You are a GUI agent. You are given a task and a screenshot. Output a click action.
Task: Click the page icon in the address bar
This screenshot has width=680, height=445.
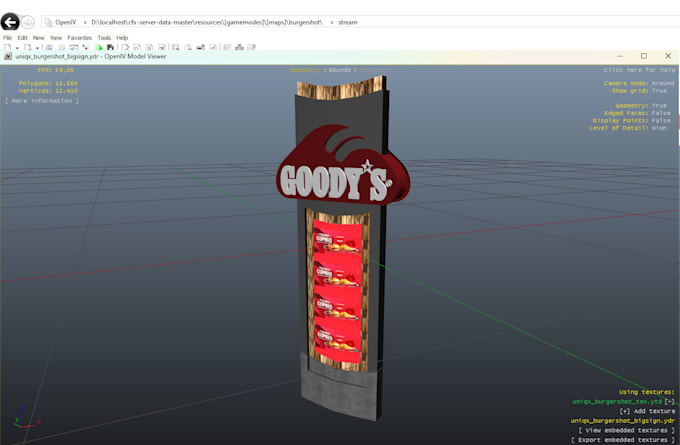[48, 22]
